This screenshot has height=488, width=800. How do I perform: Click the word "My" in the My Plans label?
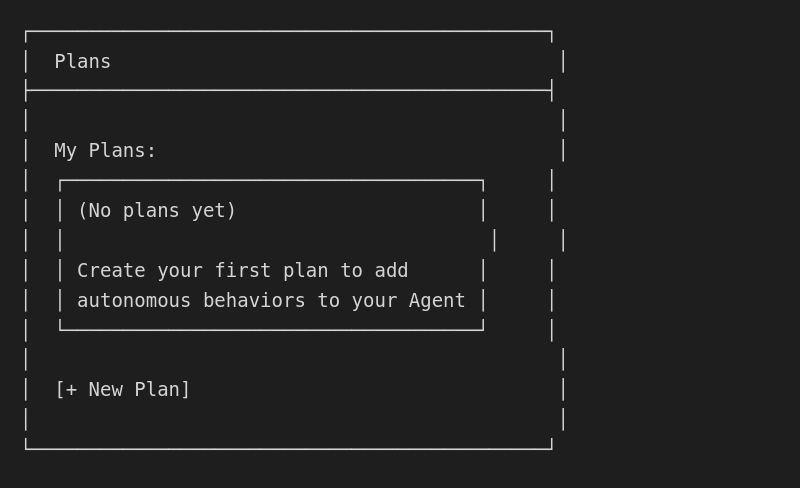(65, 151)
